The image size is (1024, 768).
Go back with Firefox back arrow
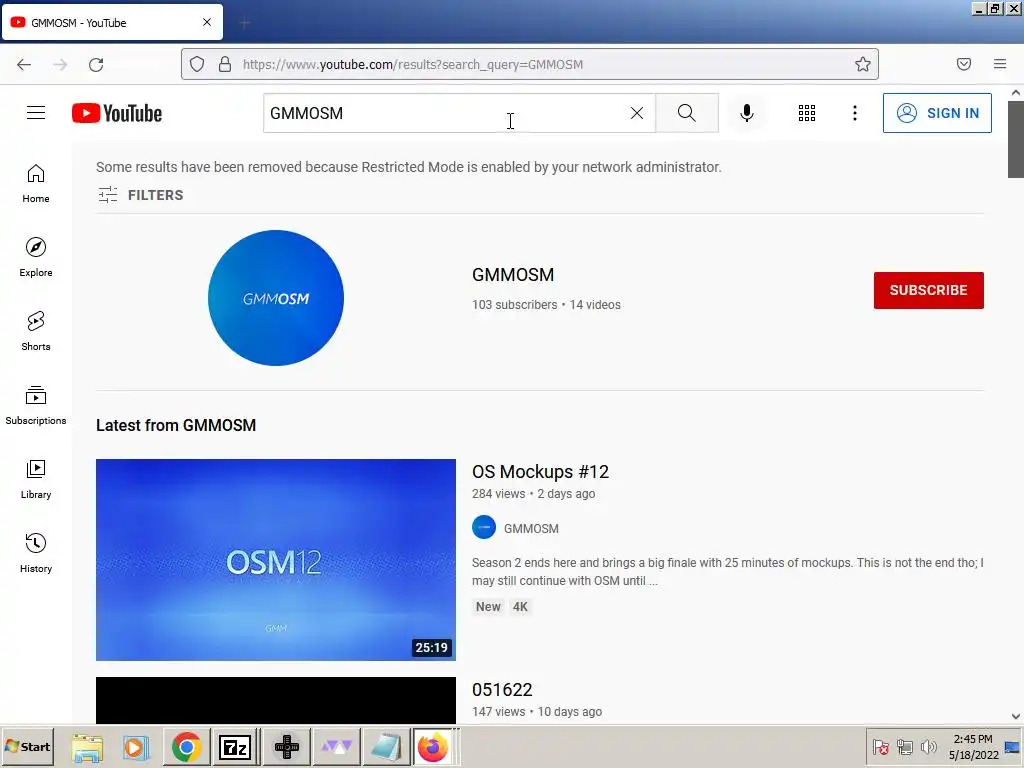coord(24,64)
